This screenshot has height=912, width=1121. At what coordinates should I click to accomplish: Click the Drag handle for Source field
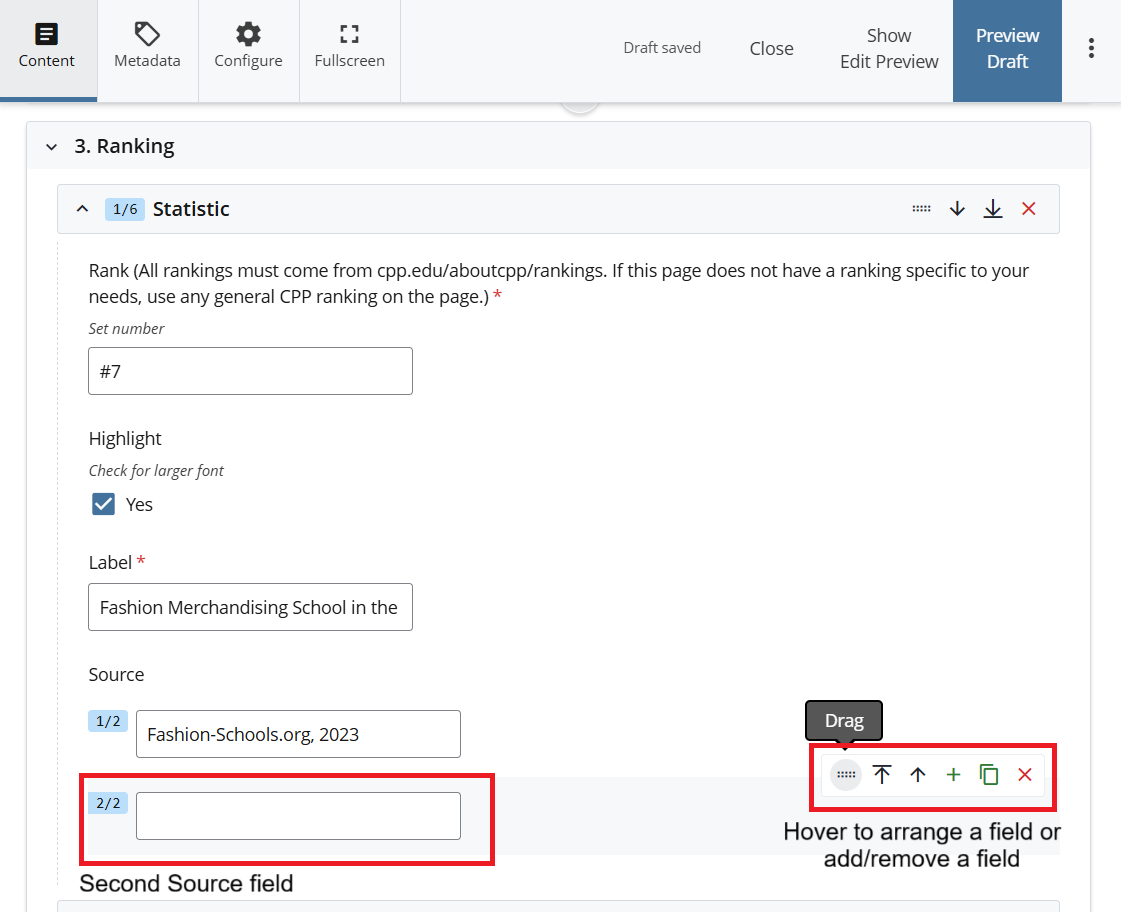pyautogui.click(x=846, y=775)
